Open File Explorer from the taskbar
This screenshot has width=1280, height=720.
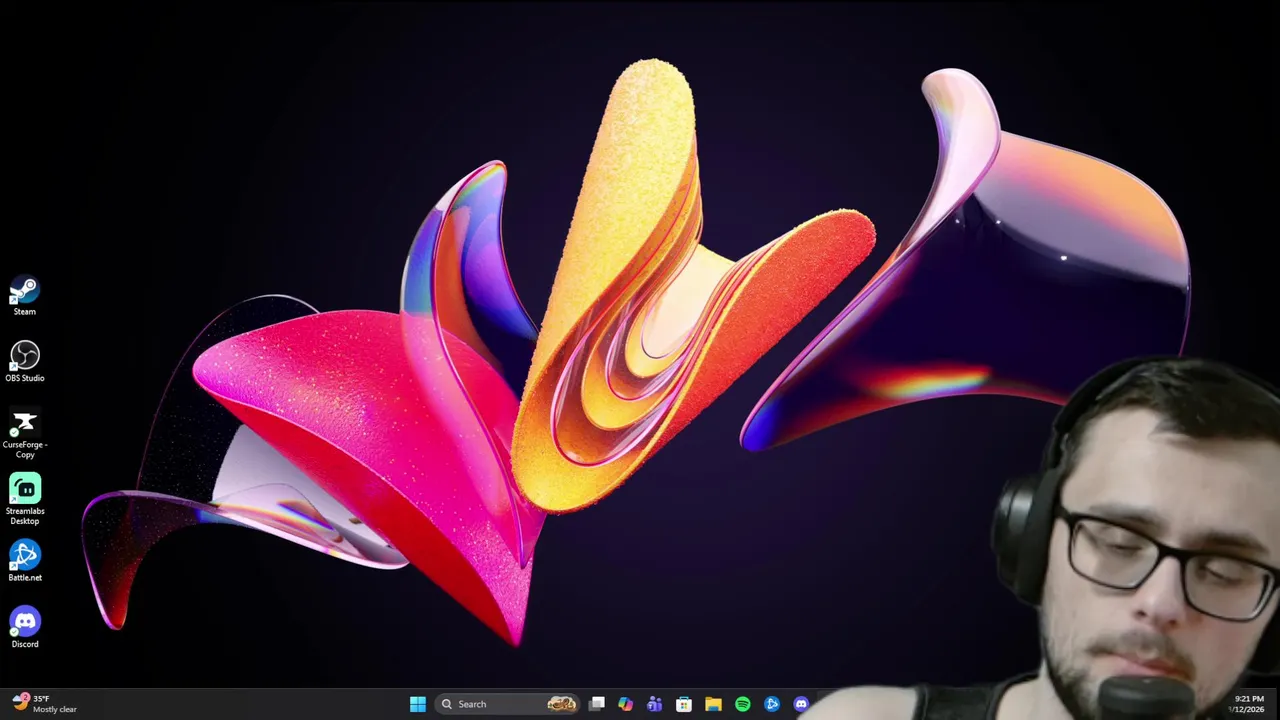click(713, 704)
